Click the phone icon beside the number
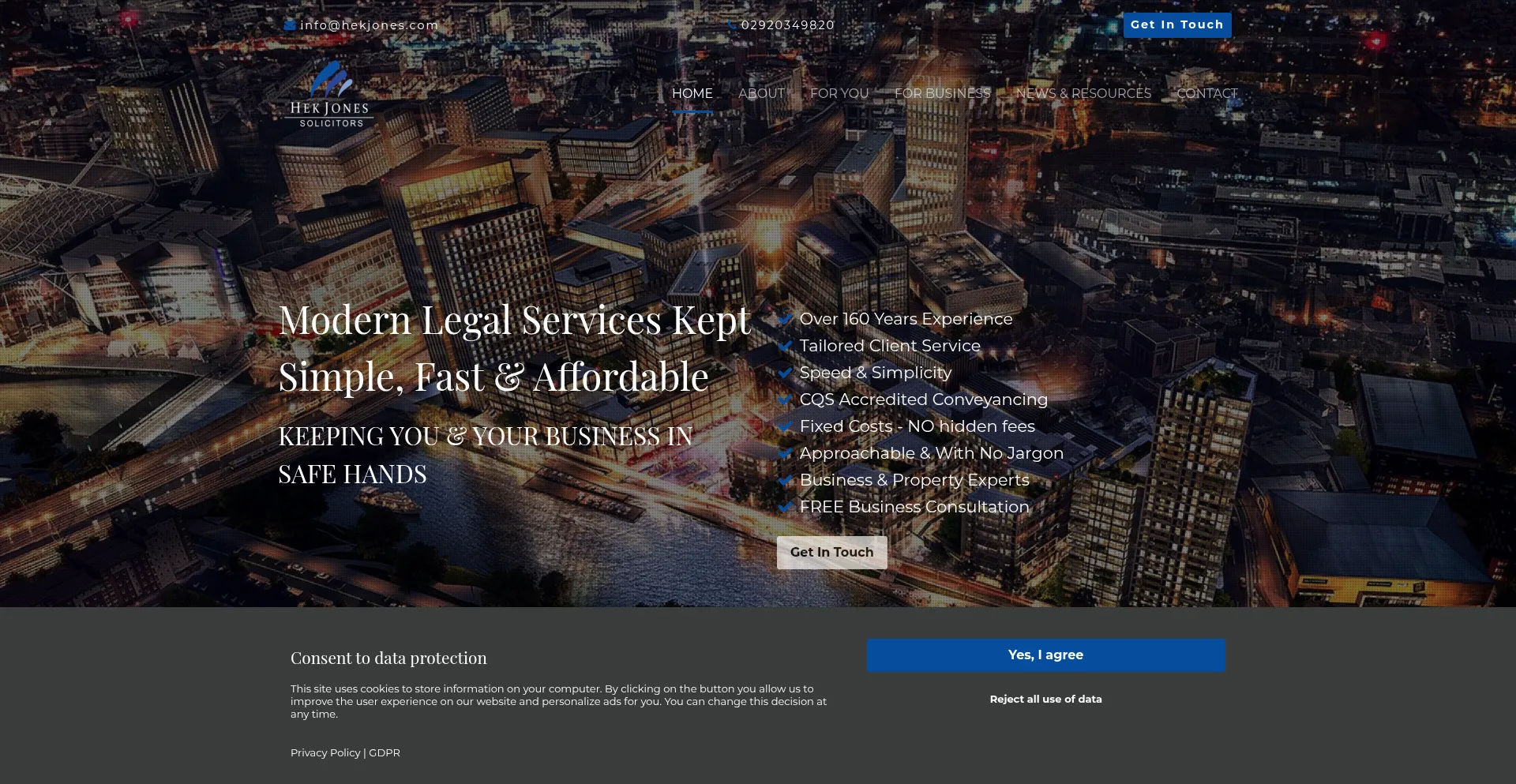 [731, 25]
